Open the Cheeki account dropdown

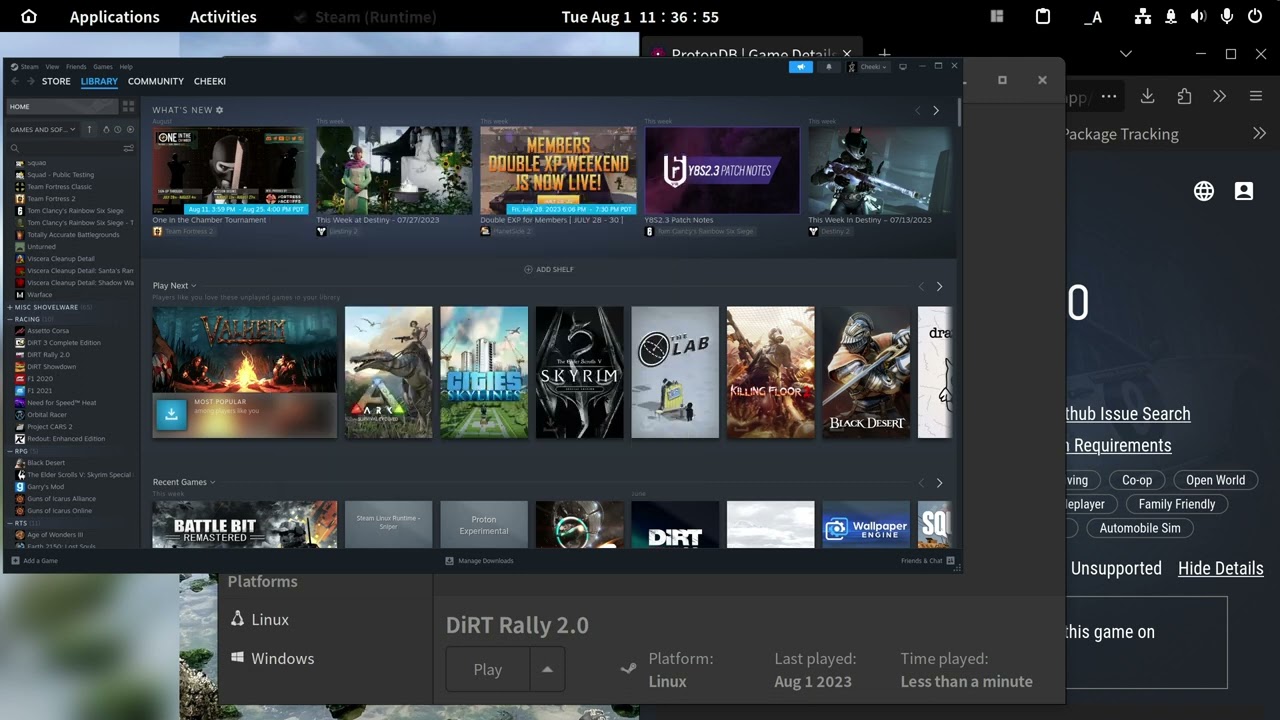868,67
